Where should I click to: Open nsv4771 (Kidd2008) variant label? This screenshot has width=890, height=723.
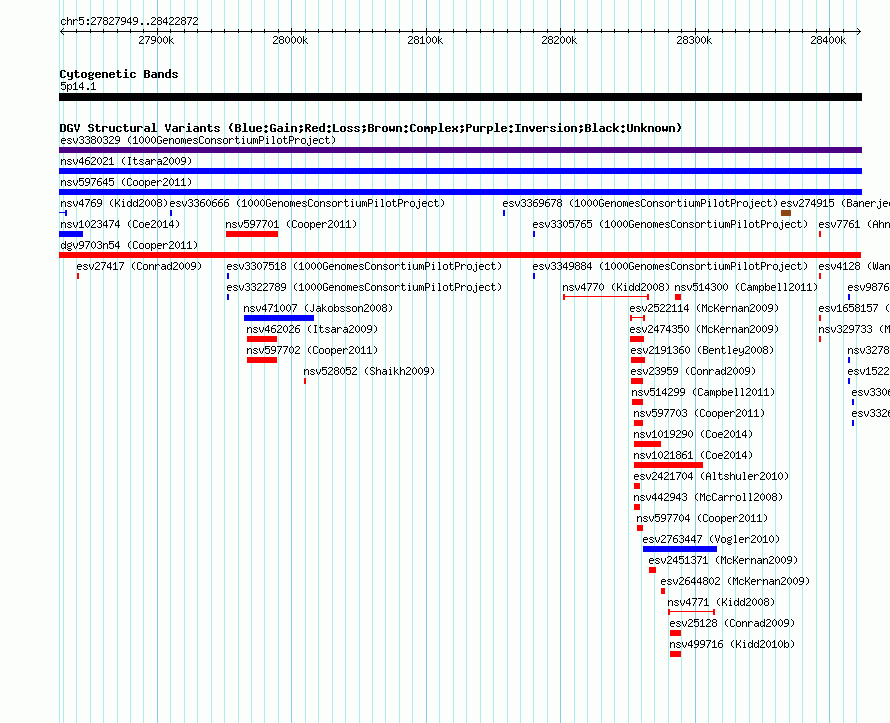721,602
